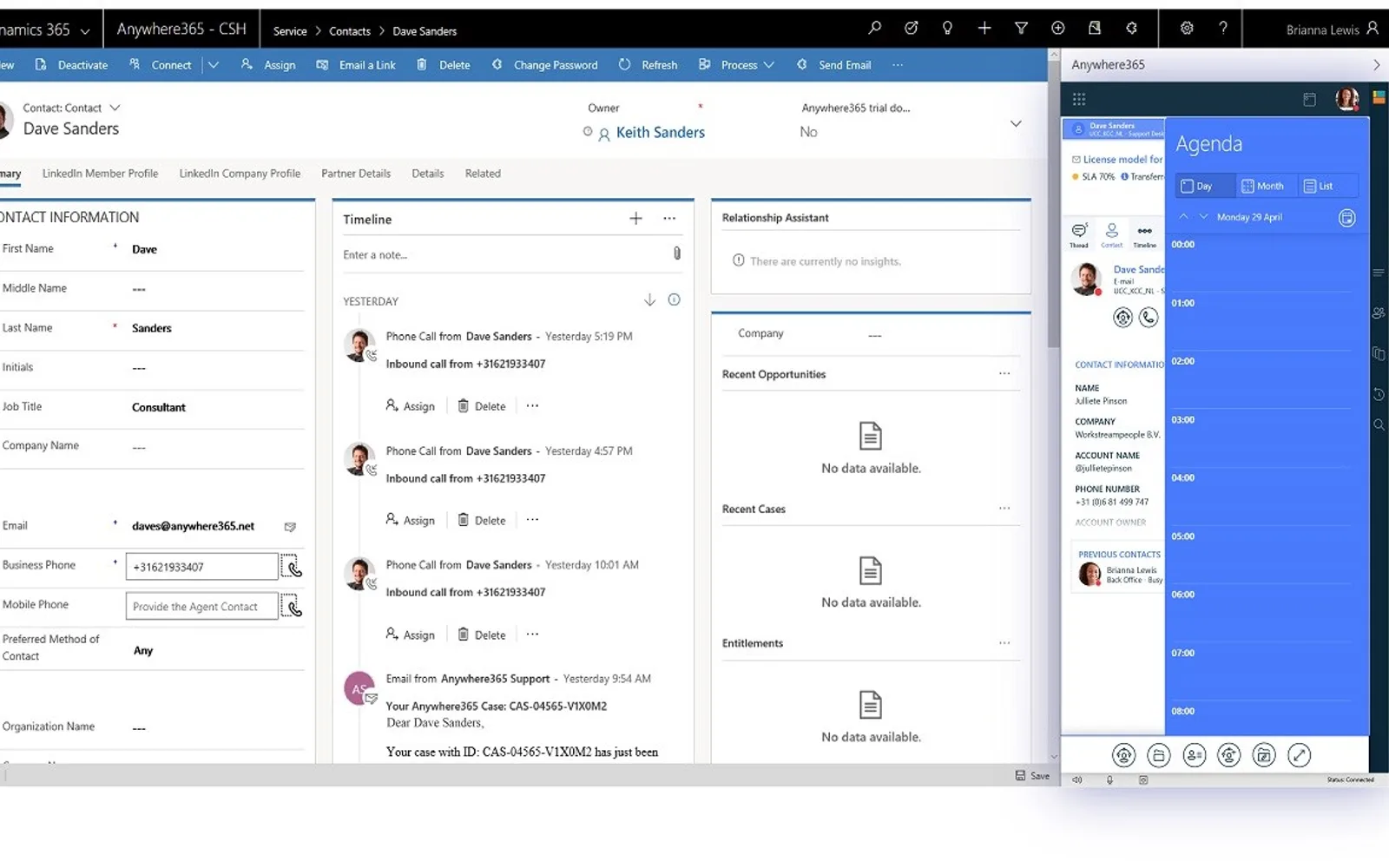Image resolution: width=1389 pixels, height=868 pixels.
Task: Click the calendar icon in Anywhere365 header
Action: (x=1310, y=100)
